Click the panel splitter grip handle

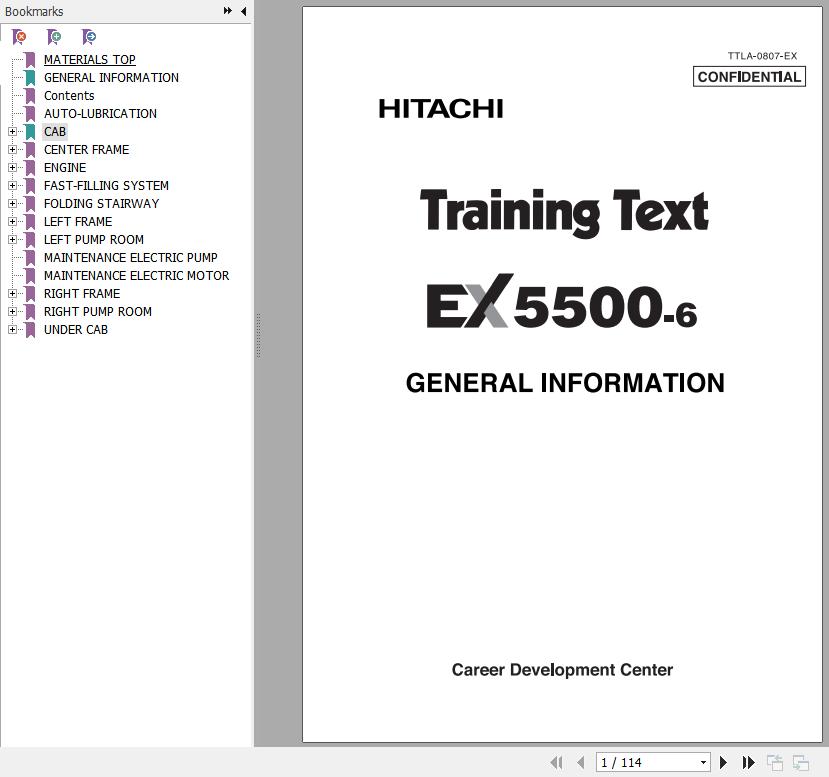tap(259, 336)
